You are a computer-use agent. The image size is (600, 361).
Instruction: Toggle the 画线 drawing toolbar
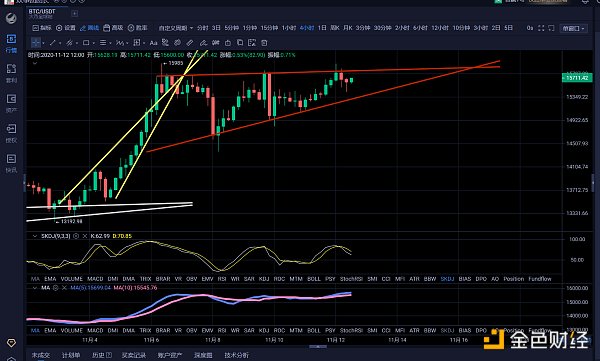click(x=89, y=28)
